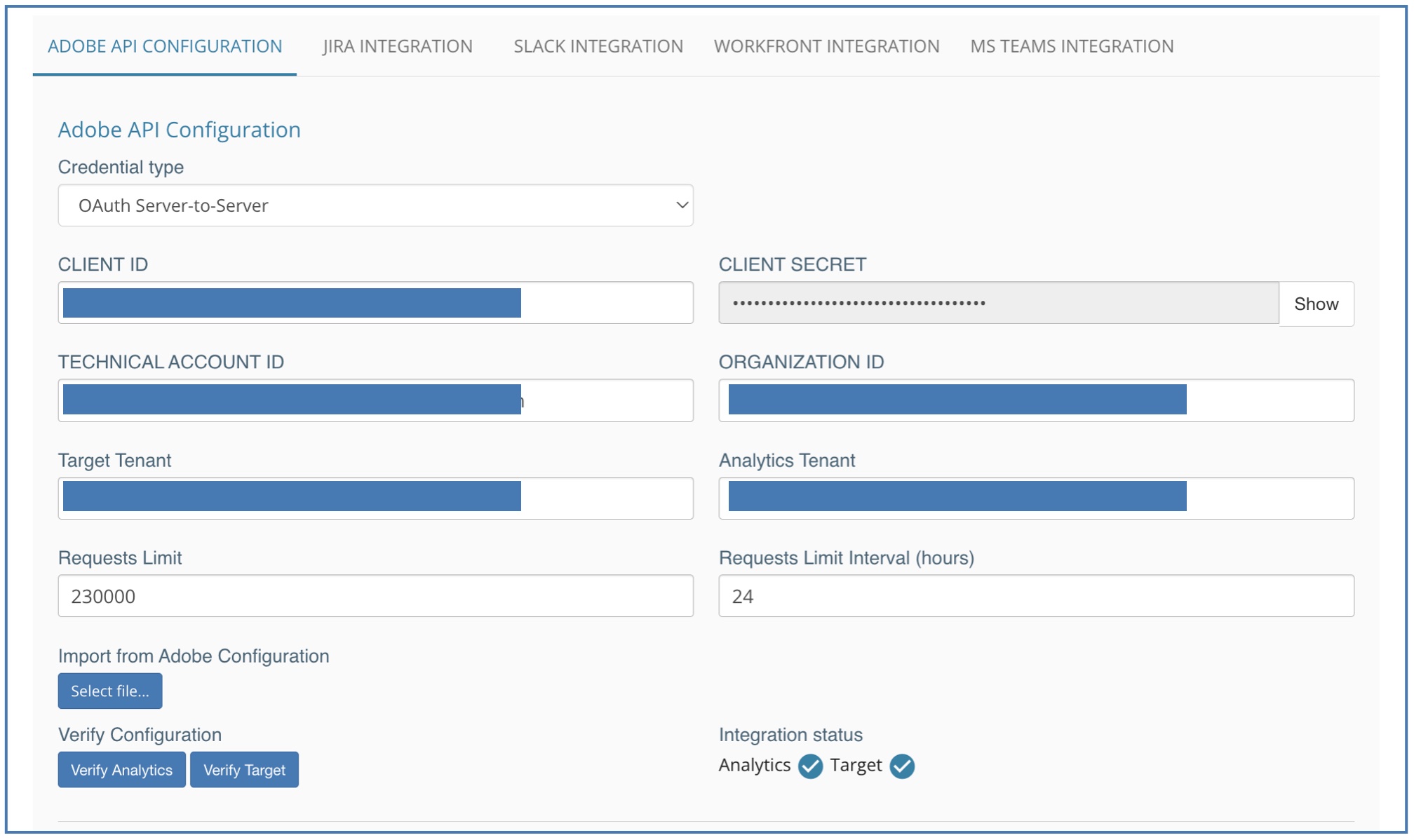Show the client secret value
1414x840 pixels.
1317,304
